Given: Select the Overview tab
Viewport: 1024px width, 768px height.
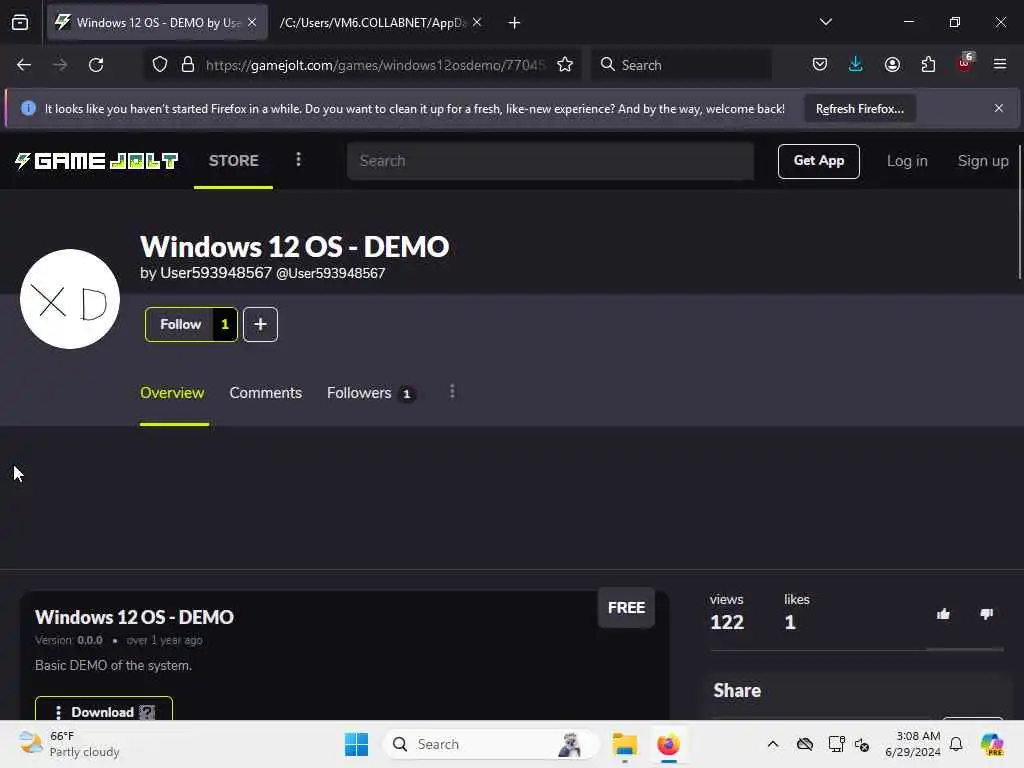Looking at the screenshot, I should (x=172, y=392).
